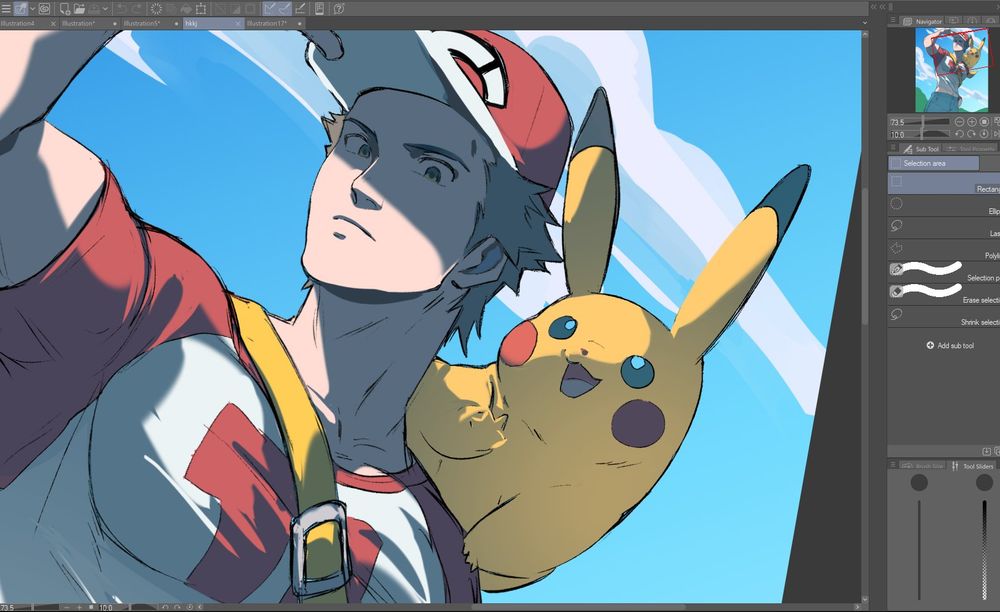Click the zoom value 73.5 in the bottom status bar

[x=8, y=608]
